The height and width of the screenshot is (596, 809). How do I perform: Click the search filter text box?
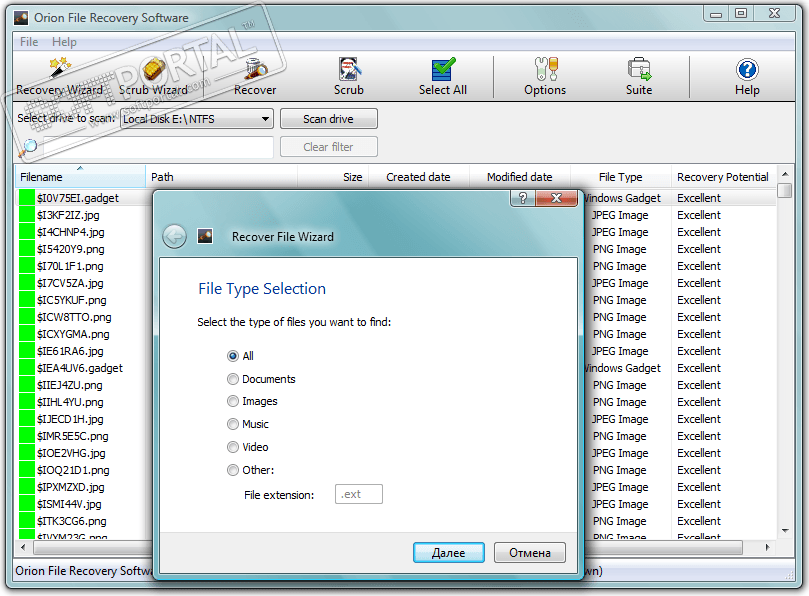coord(158,147)
